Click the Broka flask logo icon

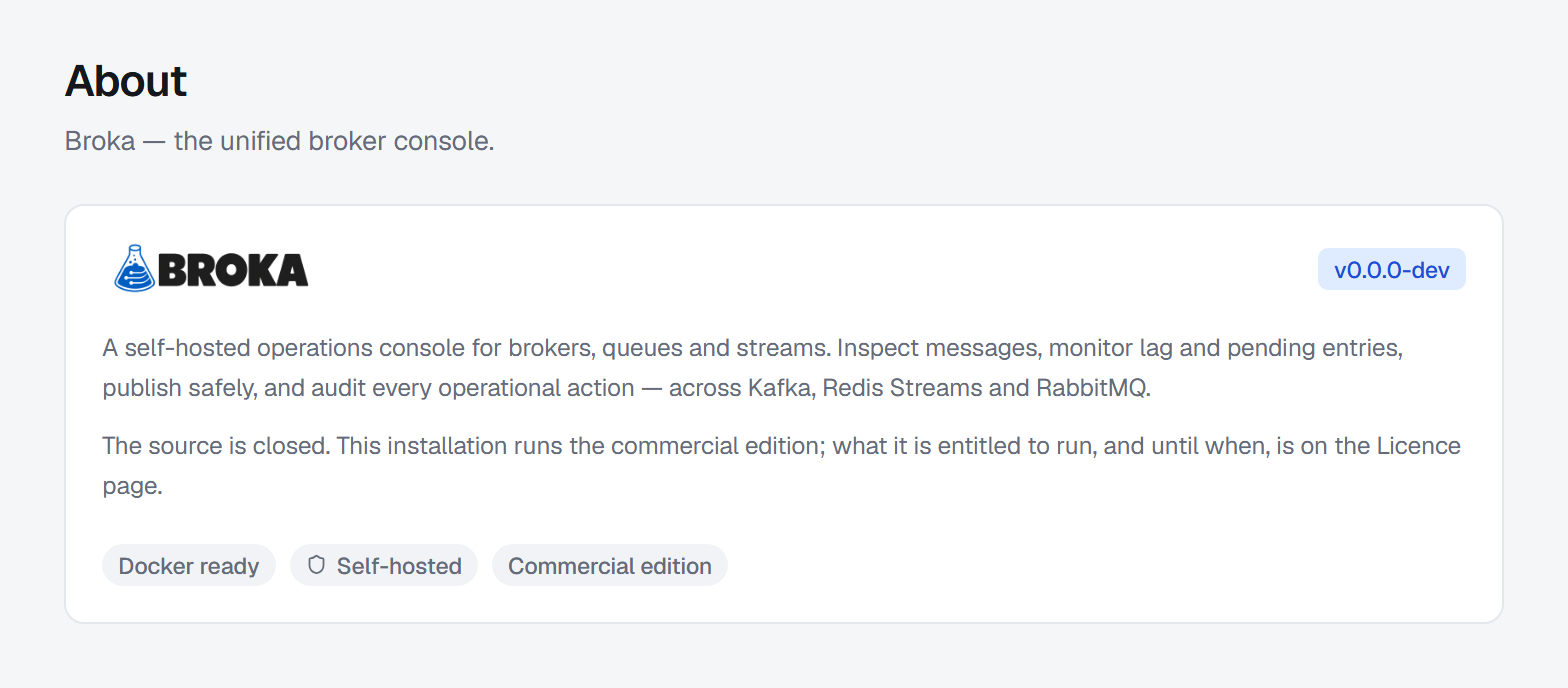[135, 269]
